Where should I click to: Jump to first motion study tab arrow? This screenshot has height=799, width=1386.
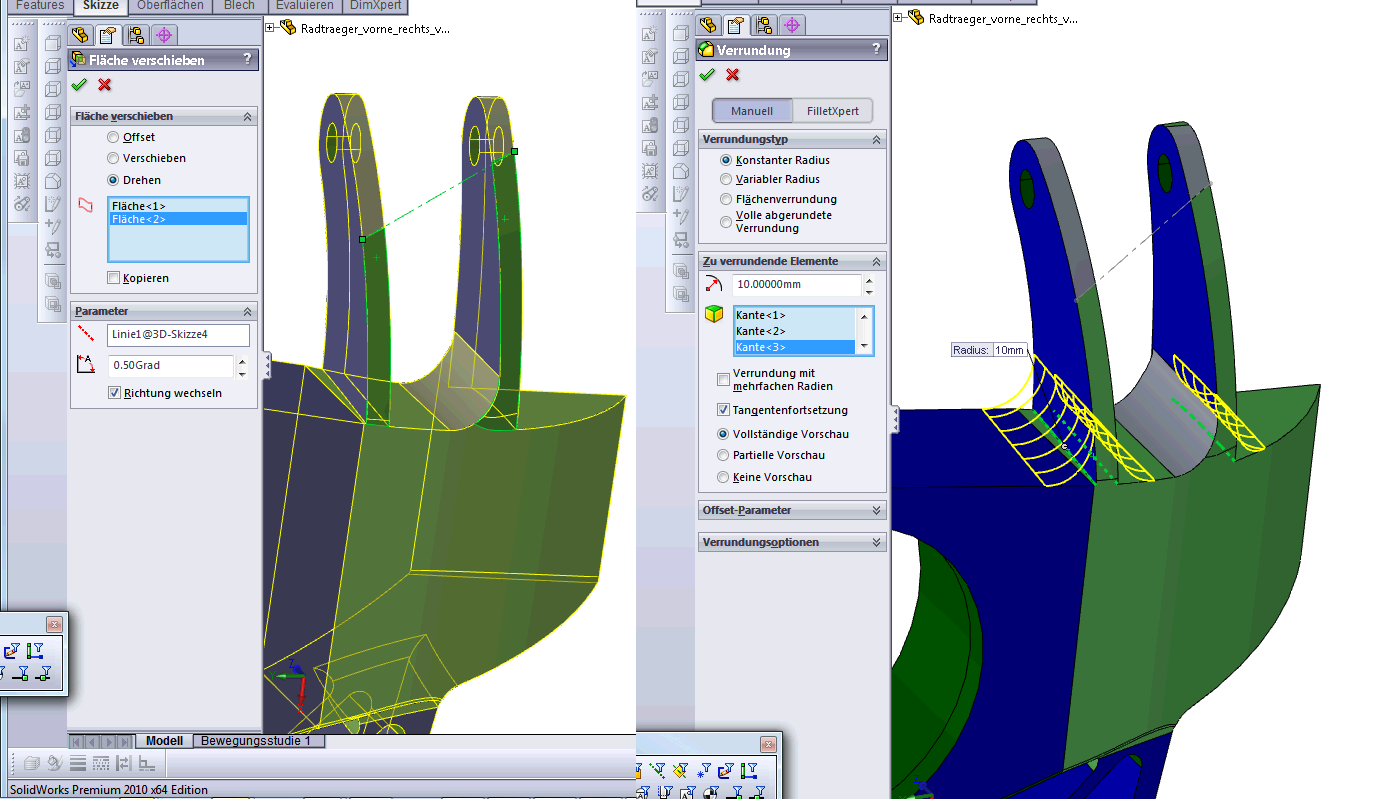coord(77,741)
